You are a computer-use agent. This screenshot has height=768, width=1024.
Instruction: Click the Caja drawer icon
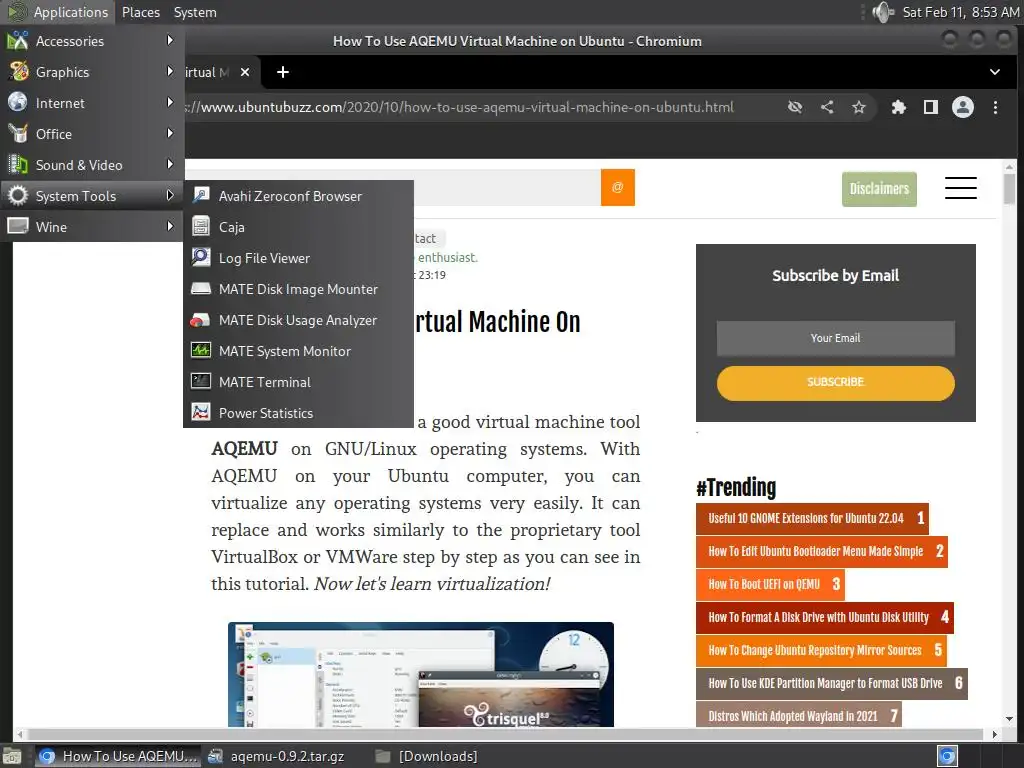200,227
